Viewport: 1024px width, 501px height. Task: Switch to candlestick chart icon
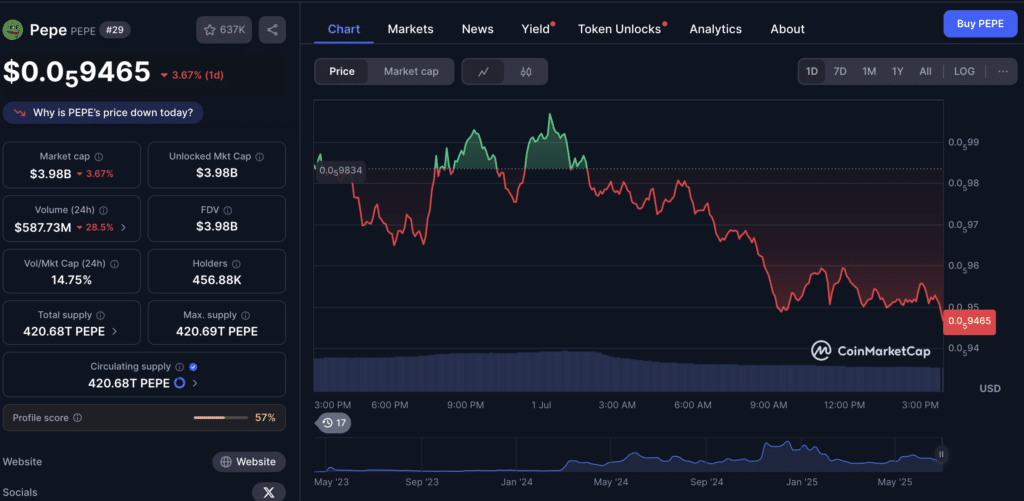coord(526,72)
